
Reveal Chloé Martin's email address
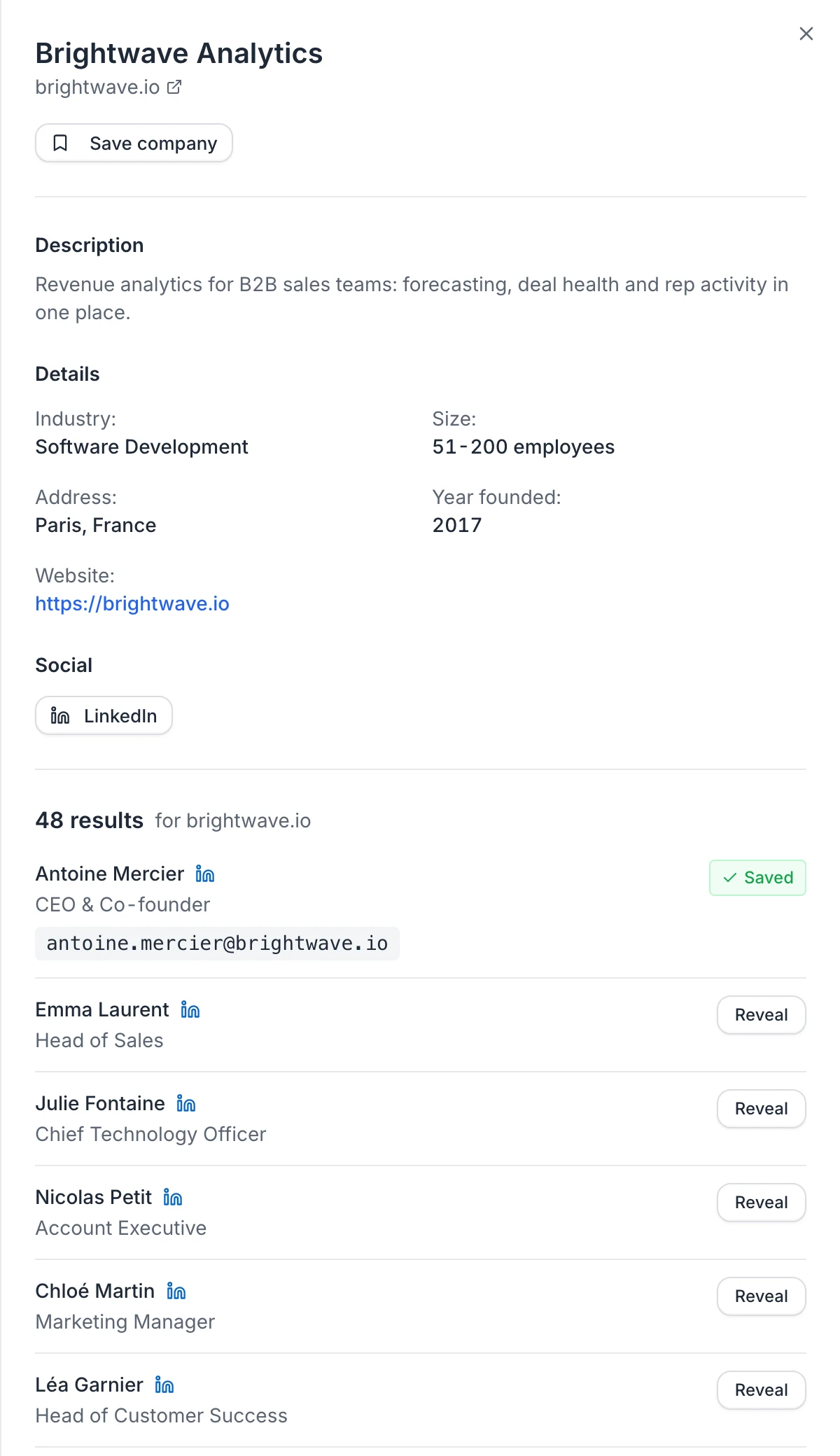coord(762,1296)
